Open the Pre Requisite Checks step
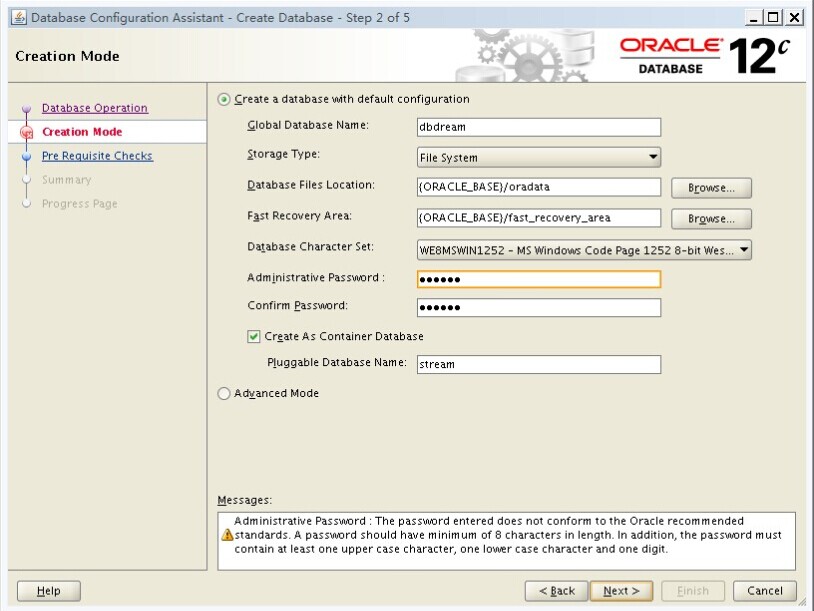Image resolution: width=814 pixels, height=611 pixels. 97,156
